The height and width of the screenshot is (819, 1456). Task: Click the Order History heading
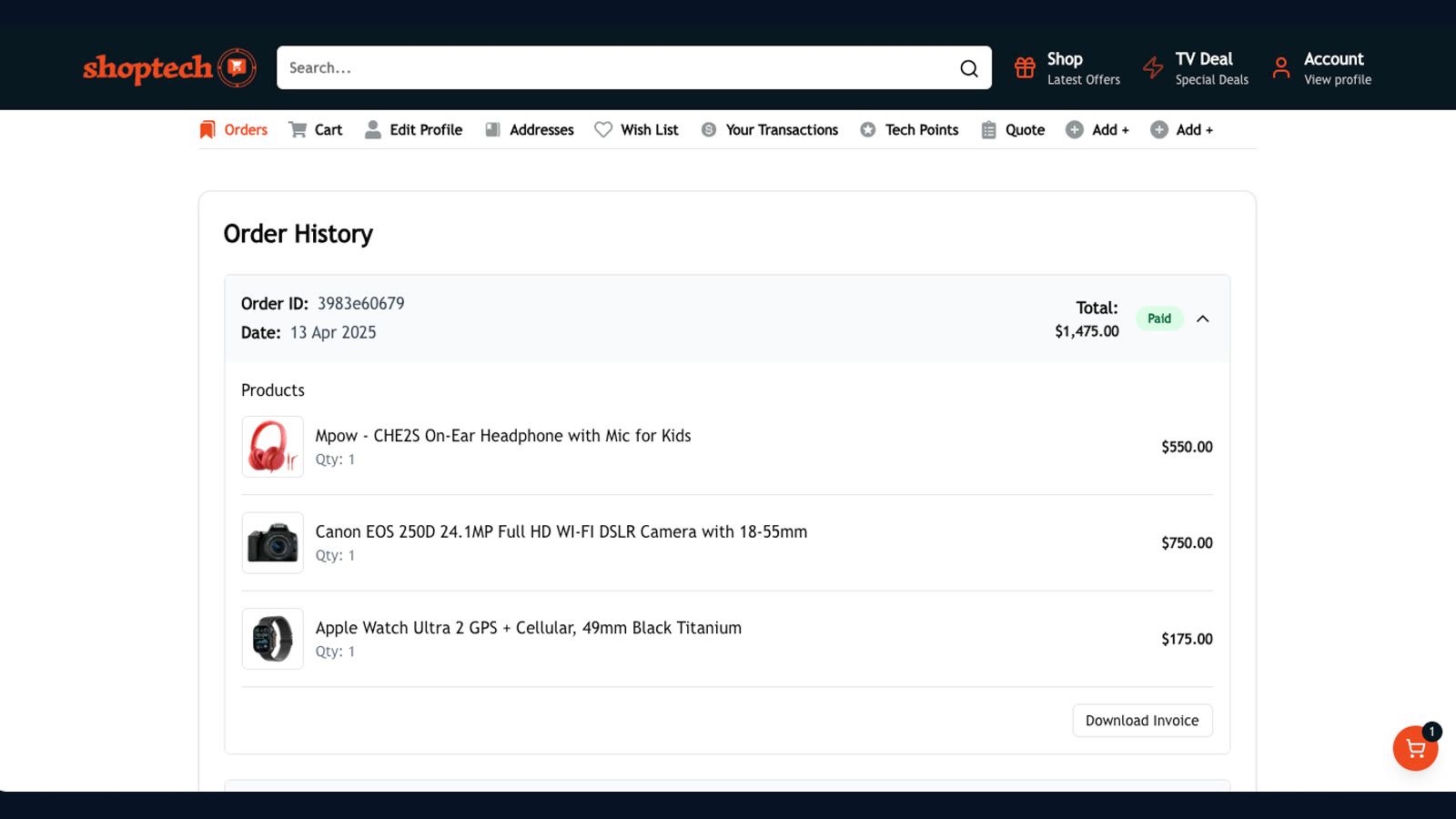(x=298, y=234)
